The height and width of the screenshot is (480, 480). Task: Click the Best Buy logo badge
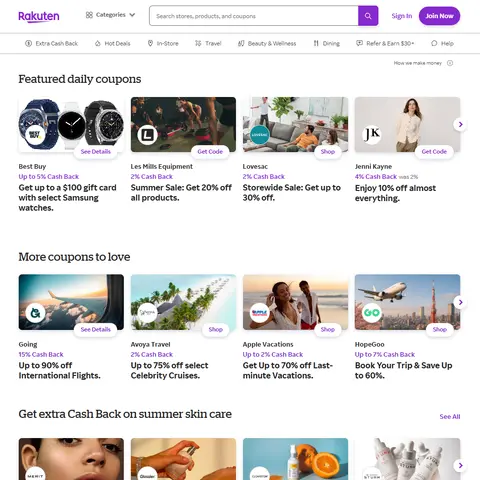pyautogui.click(x=35, y=135)
